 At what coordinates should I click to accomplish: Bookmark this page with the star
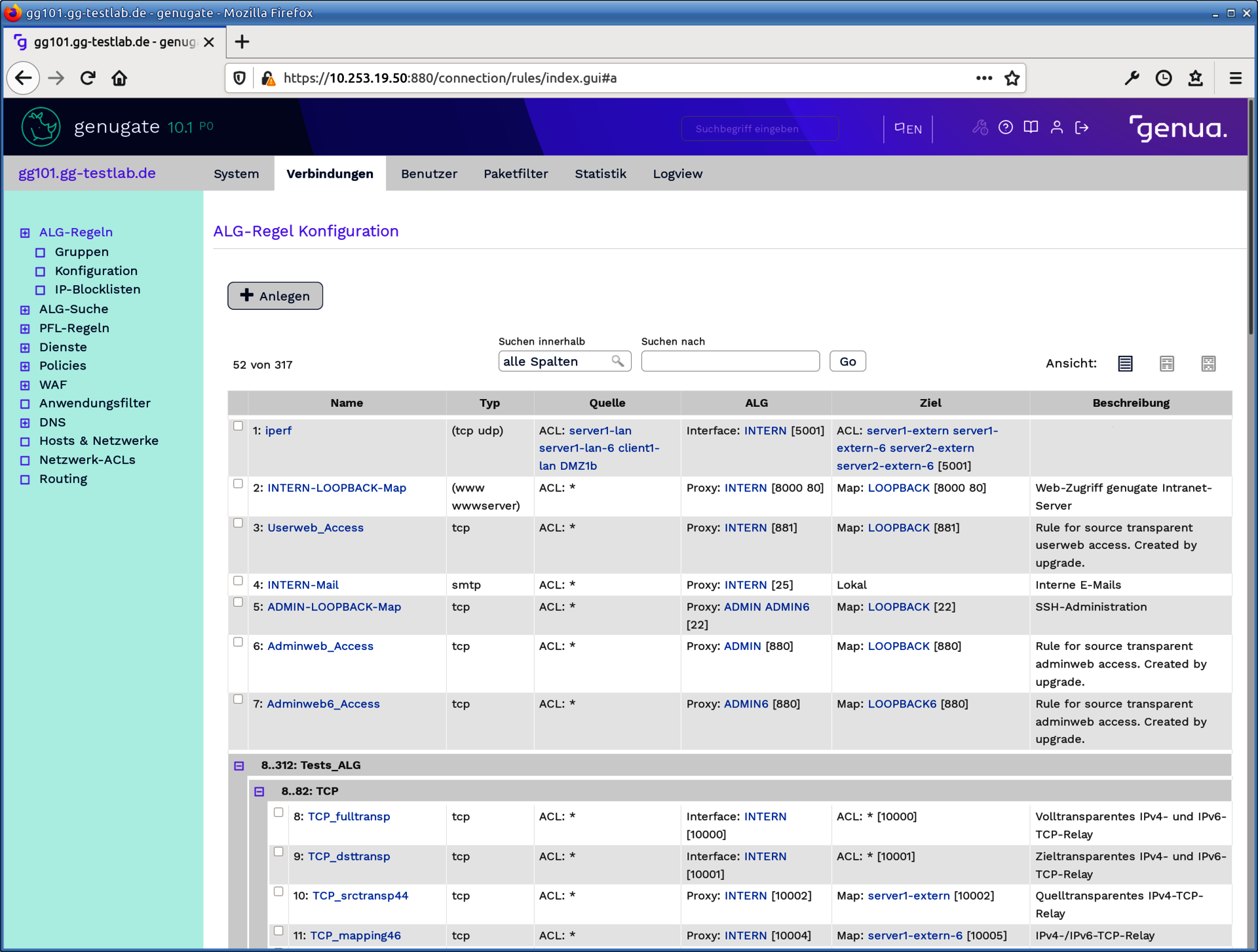(x=1012, y=78)
